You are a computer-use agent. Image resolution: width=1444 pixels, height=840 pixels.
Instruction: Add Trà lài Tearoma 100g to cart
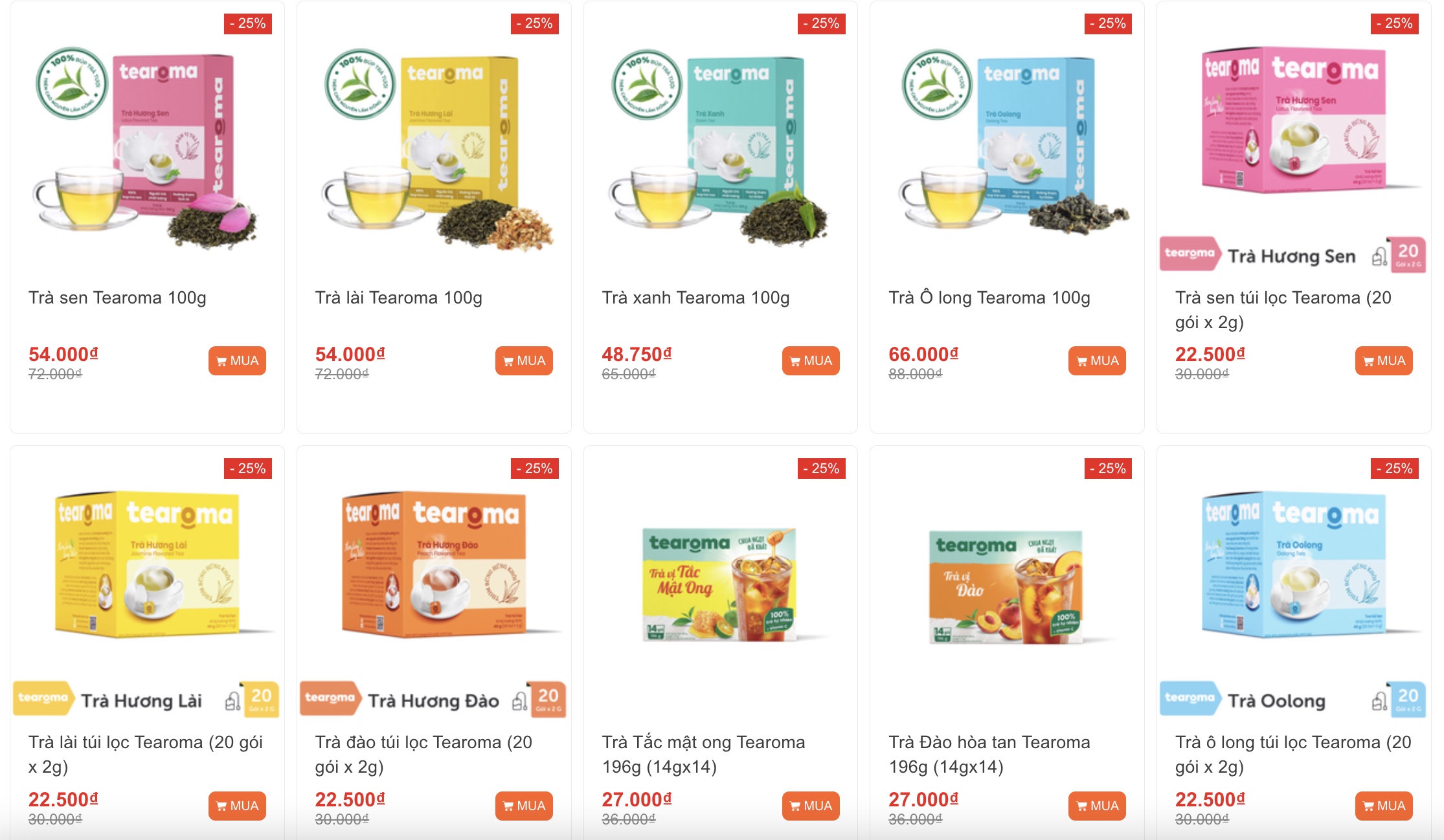[524, 360]
